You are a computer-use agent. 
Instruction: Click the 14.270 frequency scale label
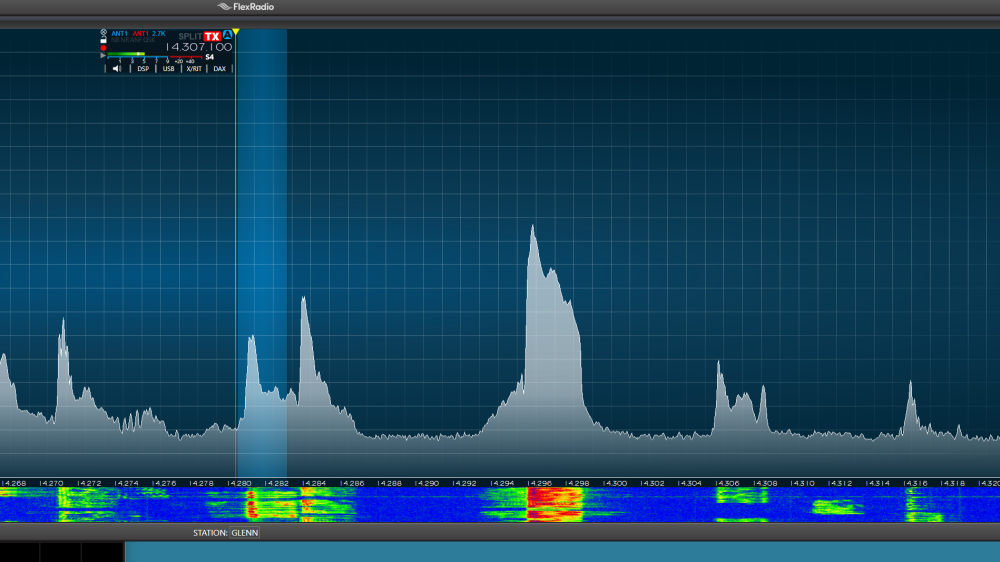52,484
